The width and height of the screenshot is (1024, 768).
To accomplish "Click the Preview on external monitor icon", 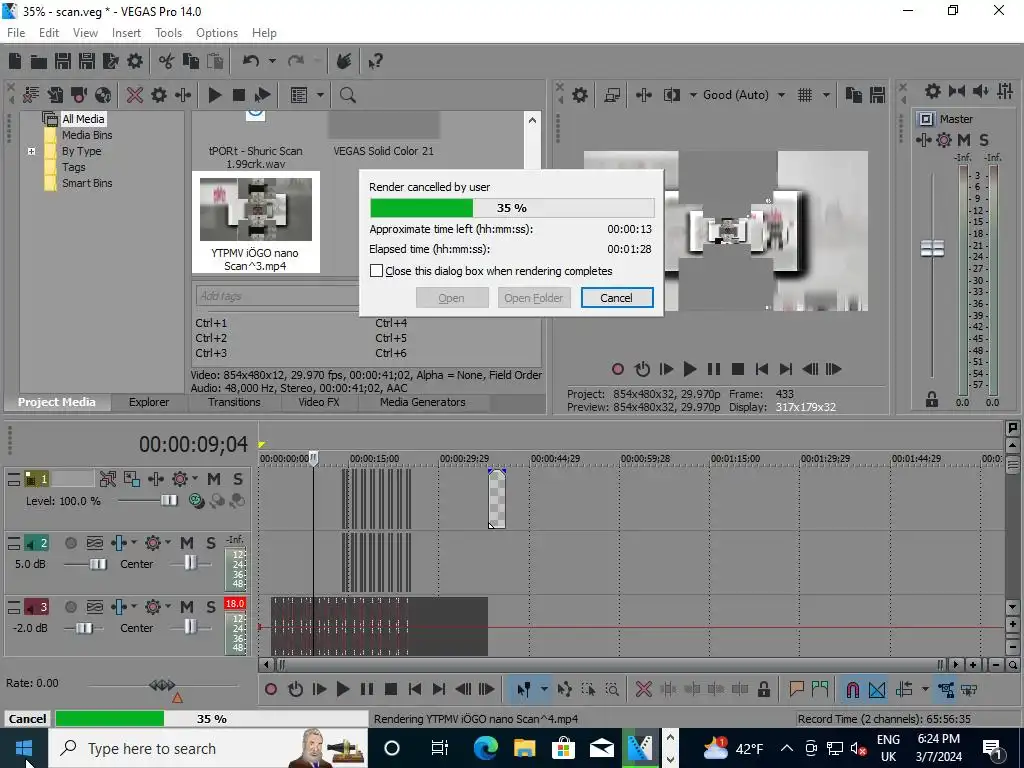I will (612, 95).
